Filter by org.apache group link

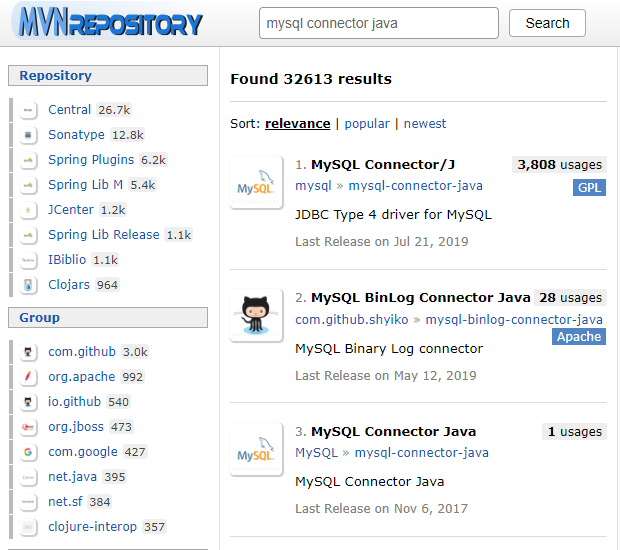tap(81, 376)
